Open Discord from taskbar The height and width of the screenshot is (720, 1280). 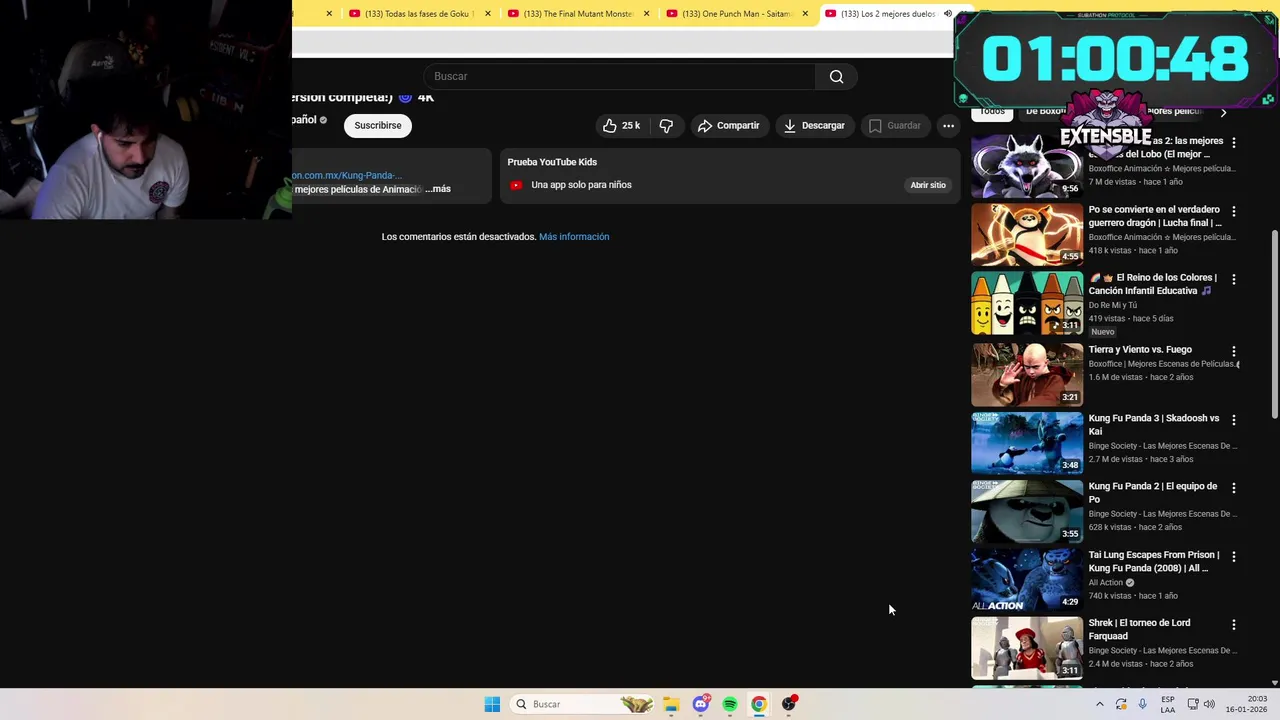(700, 704)
